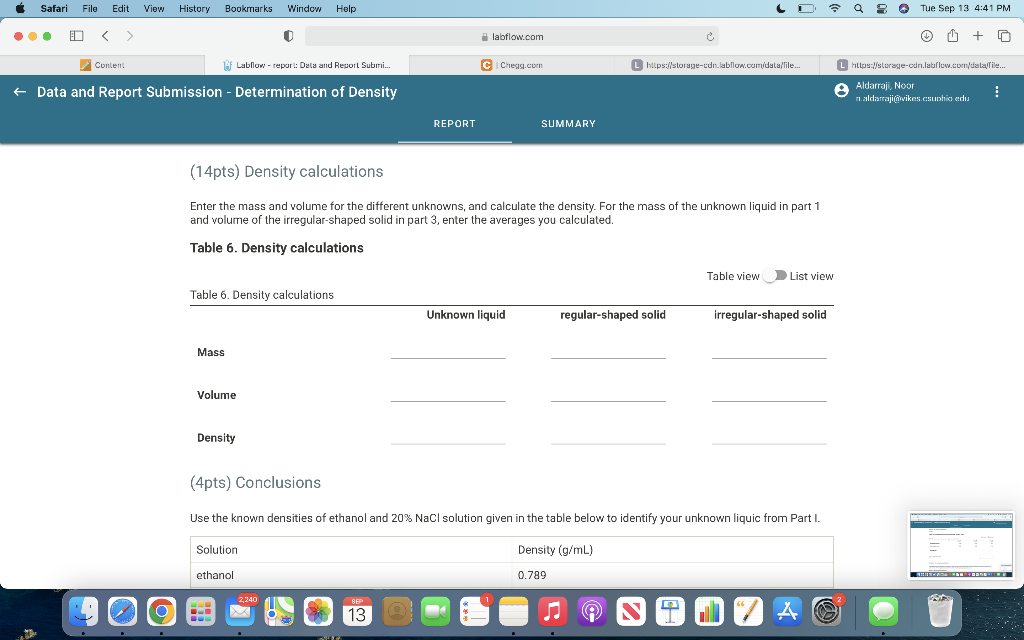Click the page thumbnail preview at bottom right
The height and width of the screenshot is (640, 1024).
pos(960,545)
